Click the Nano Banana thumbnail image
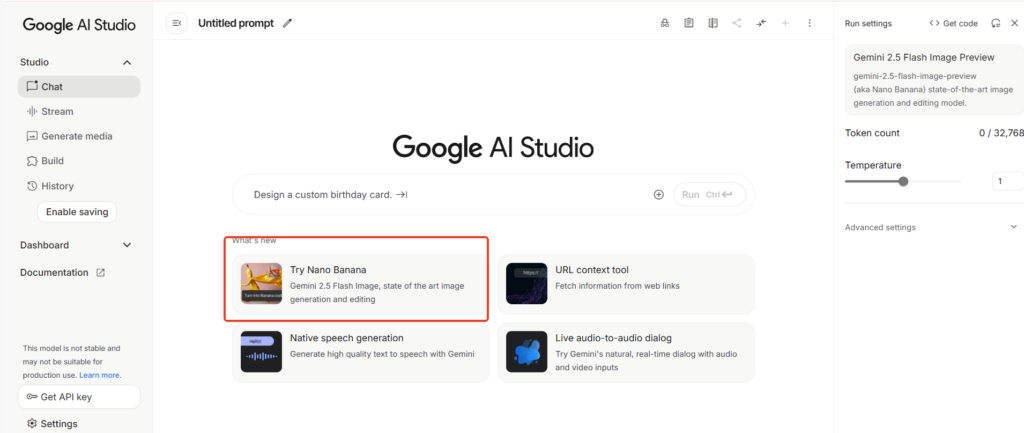The height and width of the screenshot is (433, 1024). coord(261,283)
